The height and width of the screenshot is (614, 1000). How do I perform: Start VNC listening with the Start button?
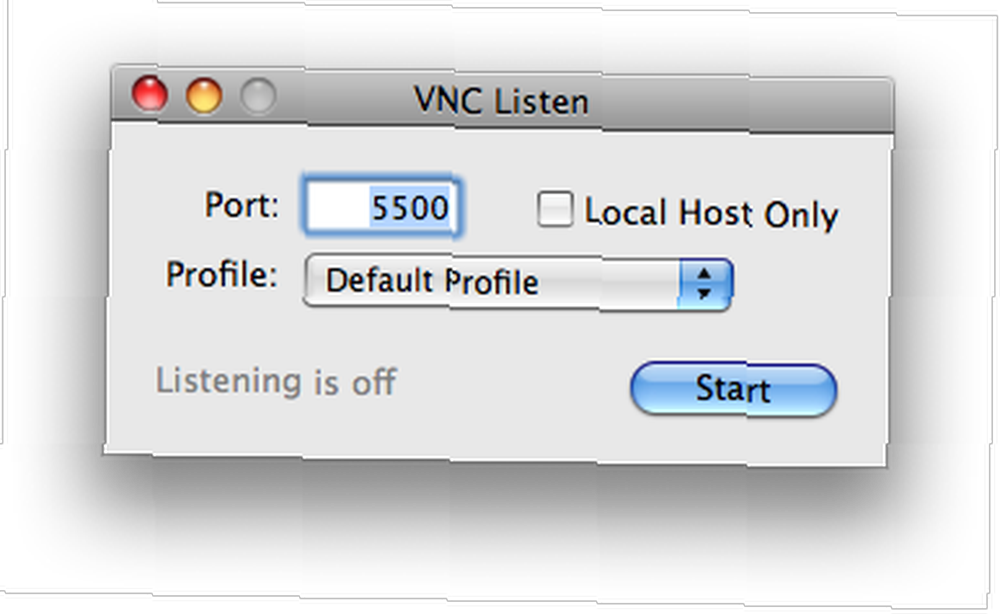pos(733,389)
